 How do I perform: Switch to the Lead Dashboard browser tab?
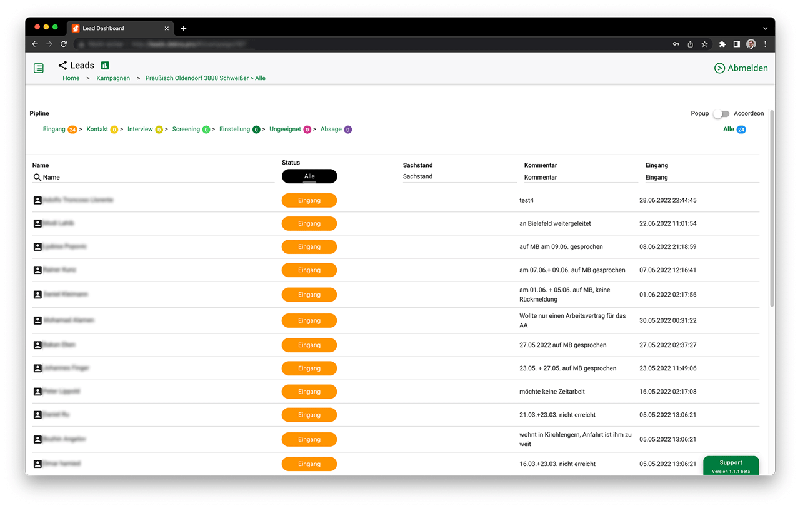point(118,29)
